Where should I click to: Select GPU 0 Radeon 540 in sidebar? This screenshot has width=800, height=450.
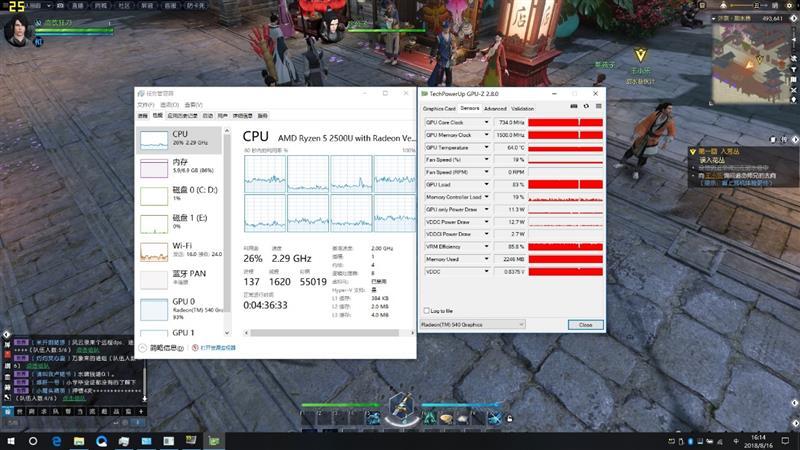coord(180,309)
